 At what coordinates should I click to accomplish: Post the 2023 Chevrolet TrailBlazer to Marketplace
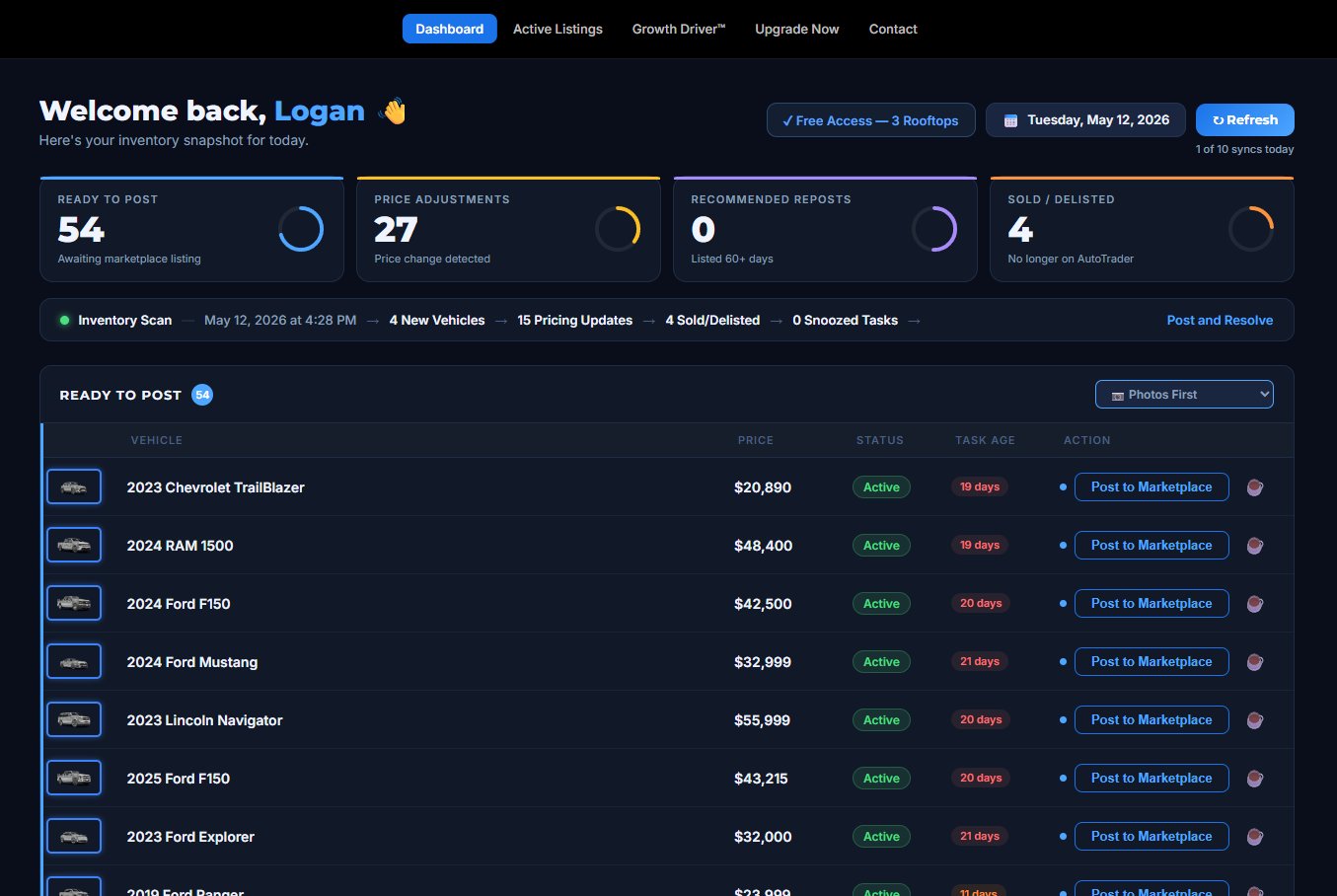pyautogui.click(x=1151, y=487)
